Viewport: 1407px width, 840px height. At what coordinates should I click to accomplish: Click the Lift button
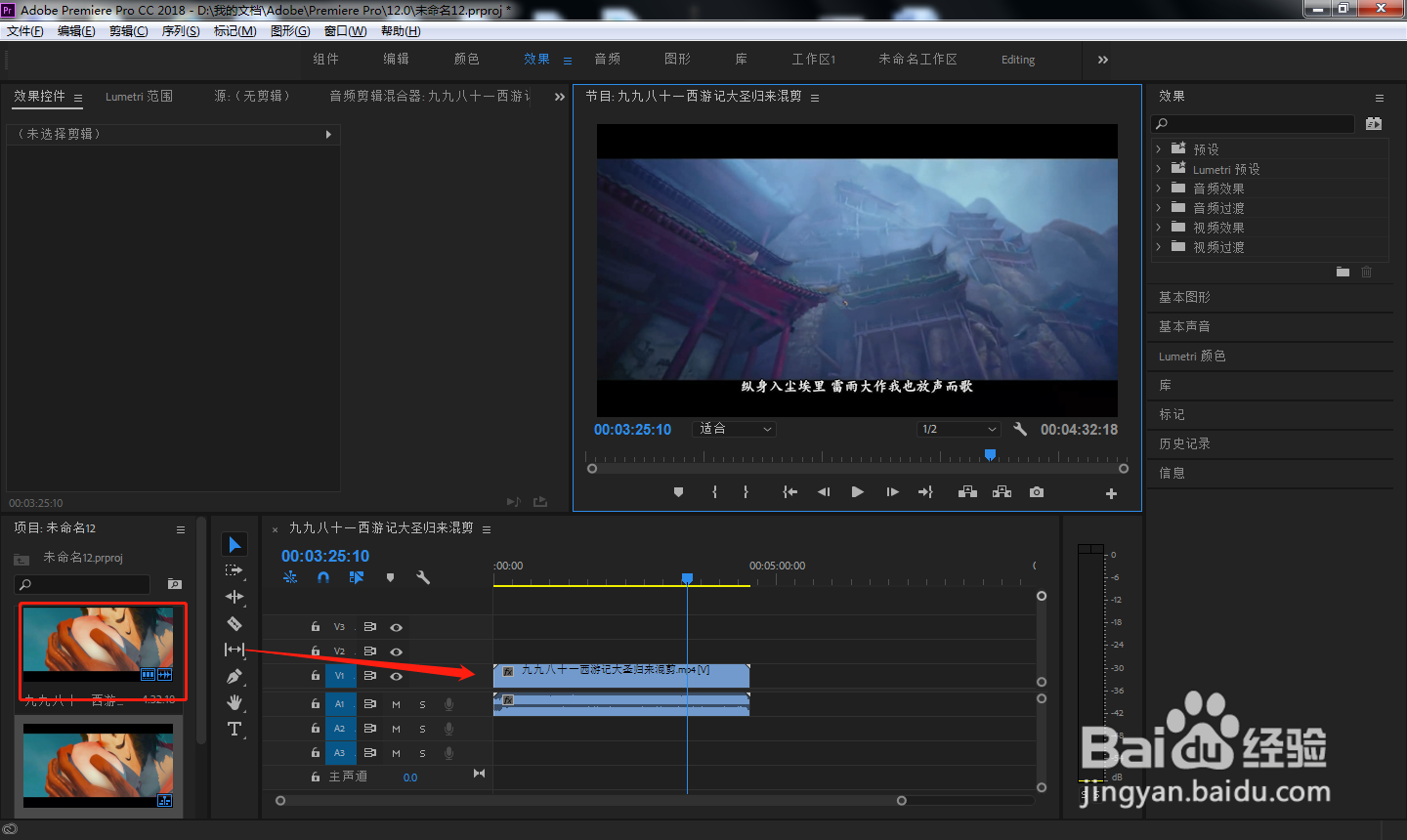[967, 492]
